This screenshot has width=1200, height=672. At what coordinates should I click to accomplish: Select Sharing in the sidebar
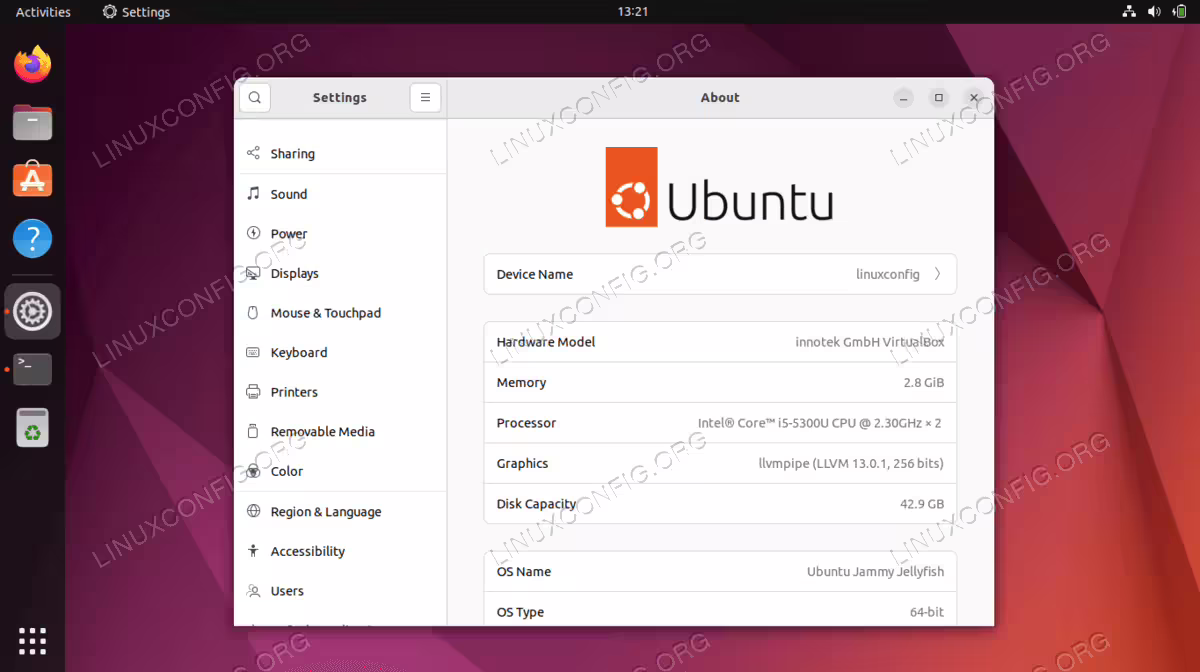point(340,154)
